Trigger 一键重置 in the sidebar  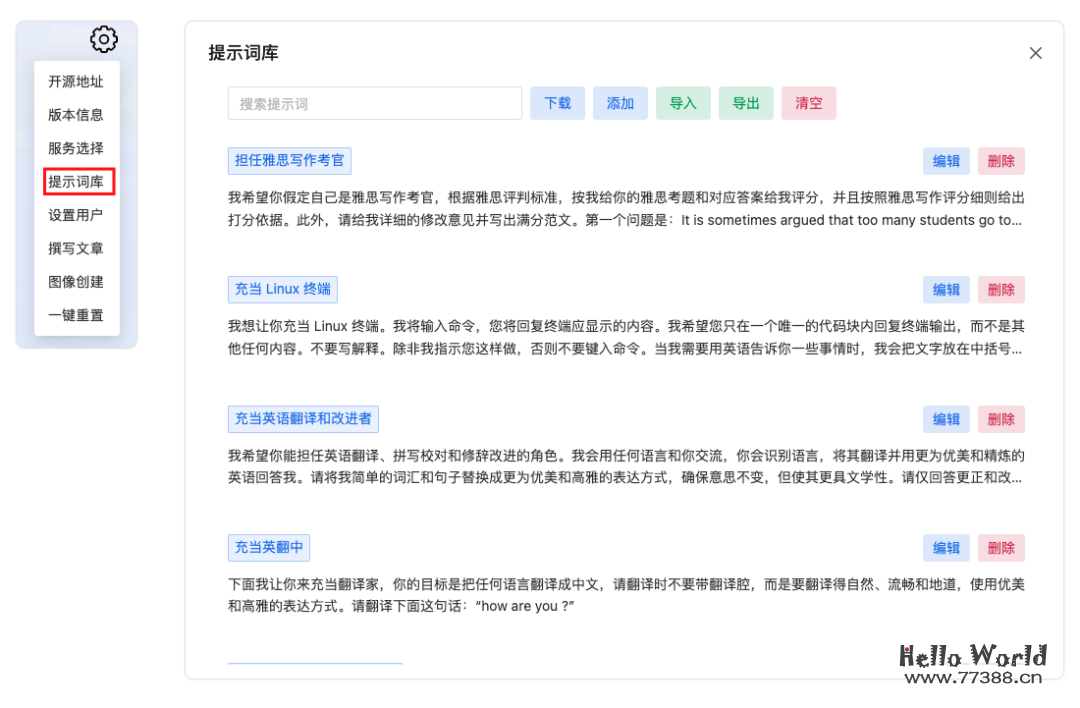[x=77, y=314]
